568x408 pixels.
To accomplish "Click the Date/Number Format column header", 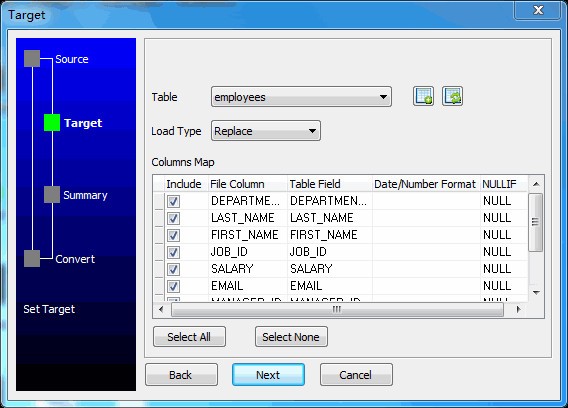I will coord(426,184).
